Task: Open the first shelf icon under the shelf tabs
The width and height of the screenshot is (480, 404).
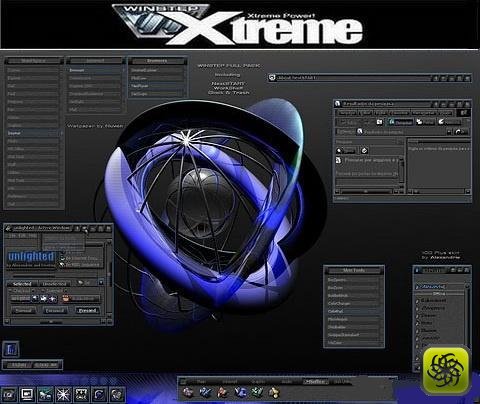Action: tap(189, 392)
